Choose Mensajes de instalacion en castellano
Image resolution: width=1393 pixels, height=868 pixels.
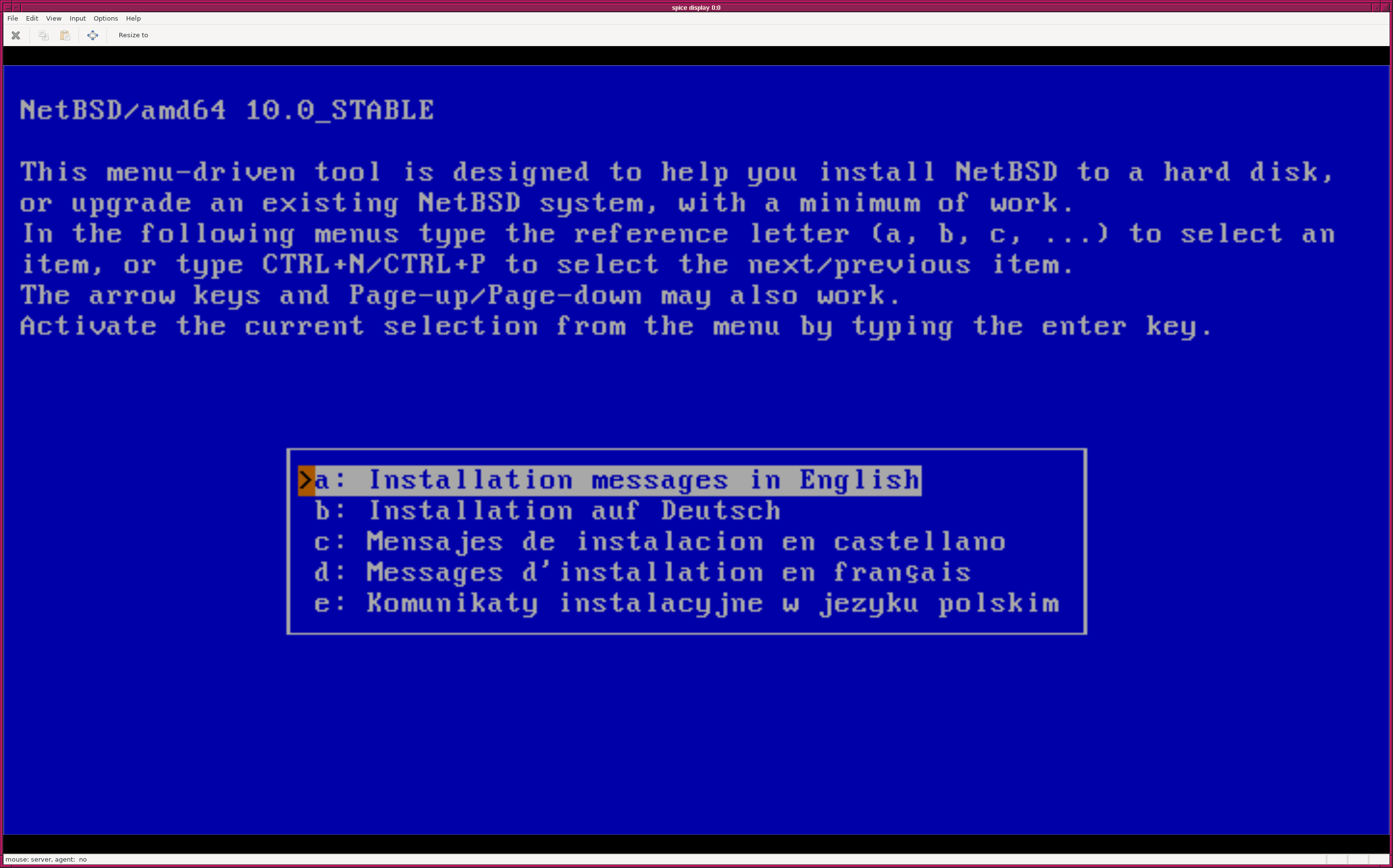click(687, 541)
